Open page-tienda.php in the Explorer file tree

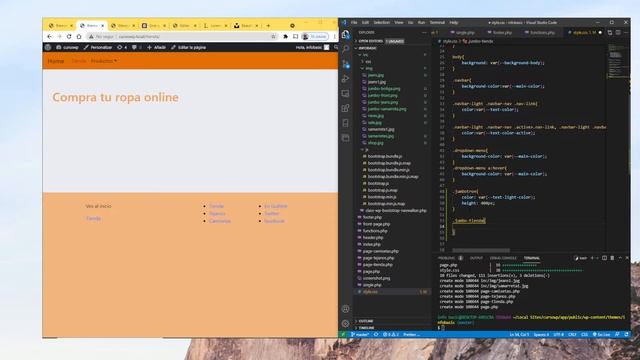[x=377, y=264]
